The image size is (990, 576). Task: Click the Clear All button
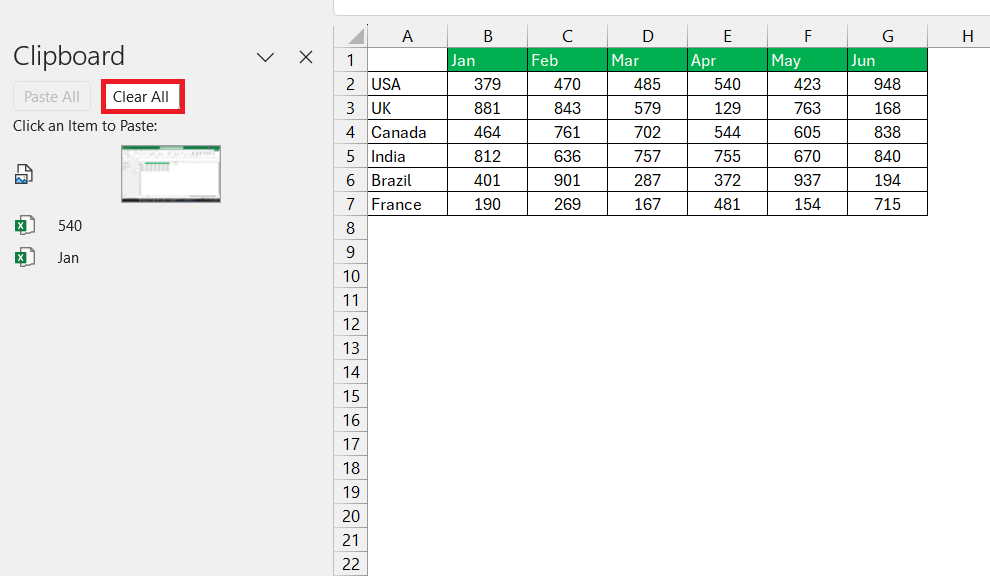click(x=141, y=97)
